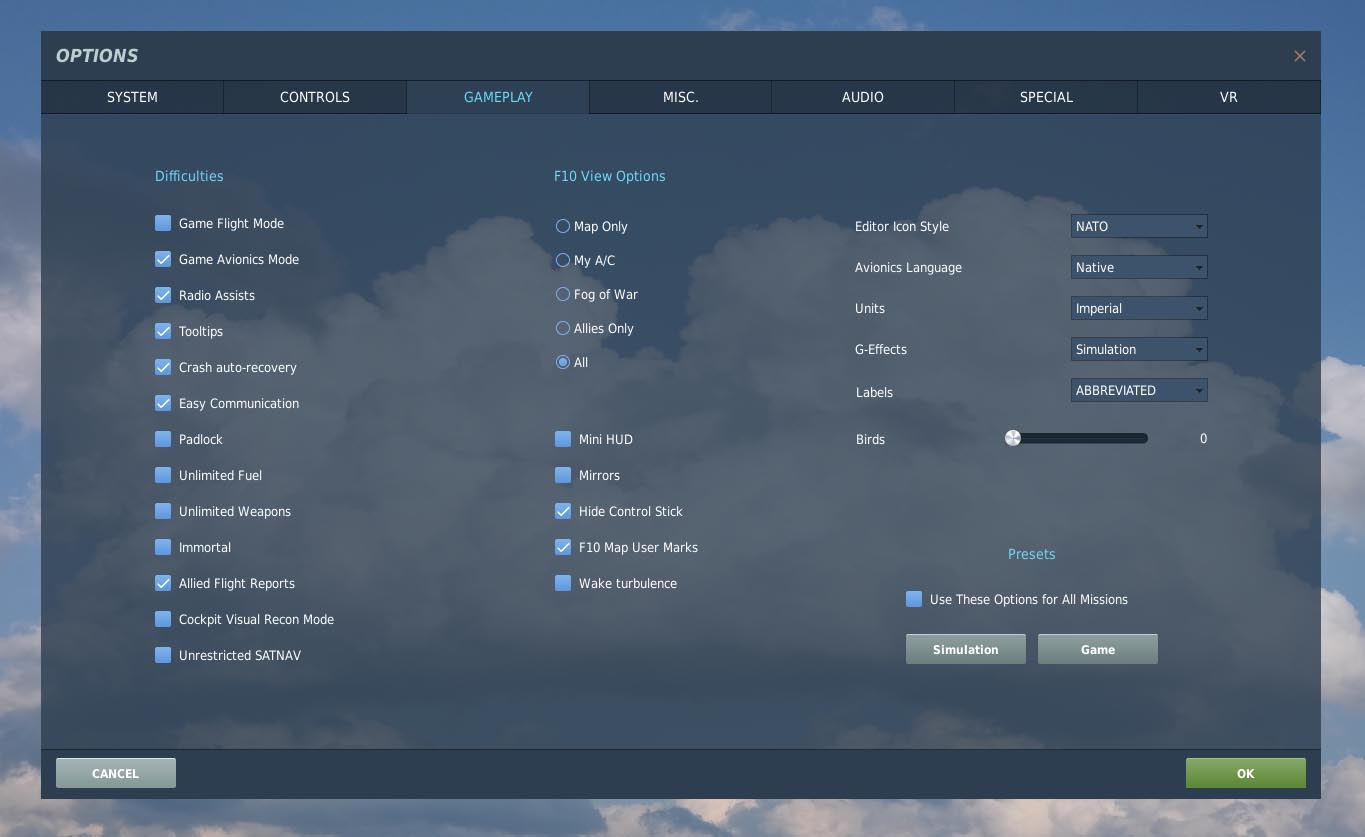This screenshot has height=837, width=1365.
Task: Click the green OK button
Action: 1245,773
